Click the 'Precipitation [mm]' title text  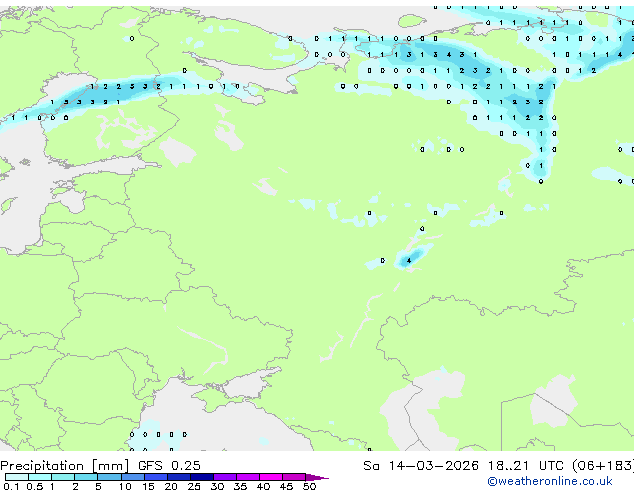pyautogui.click(x=65, y=466)
